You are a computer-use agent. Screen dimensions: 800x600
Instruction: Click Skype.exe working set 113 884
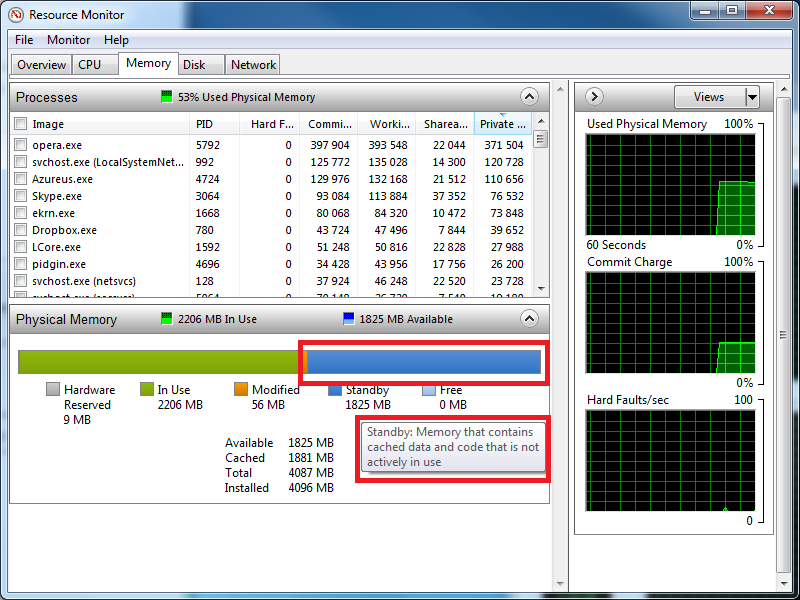tap(390, 196)
